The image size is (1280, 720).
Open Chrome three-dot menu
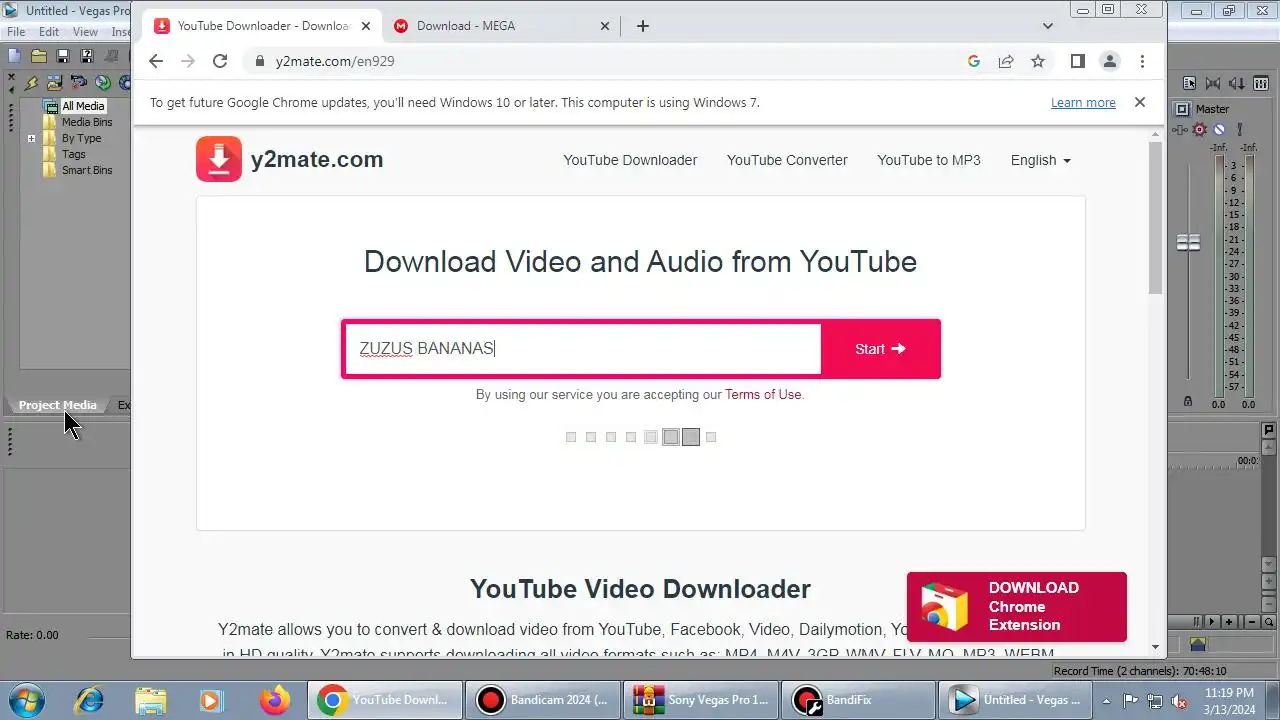point(1141,61)
